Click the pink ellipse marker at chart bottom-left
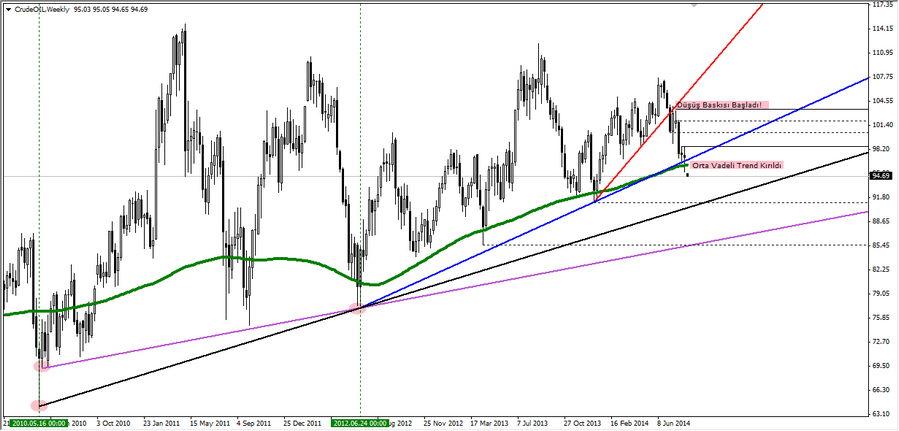The height and width of the screenshot is (431, 899). 39,405
